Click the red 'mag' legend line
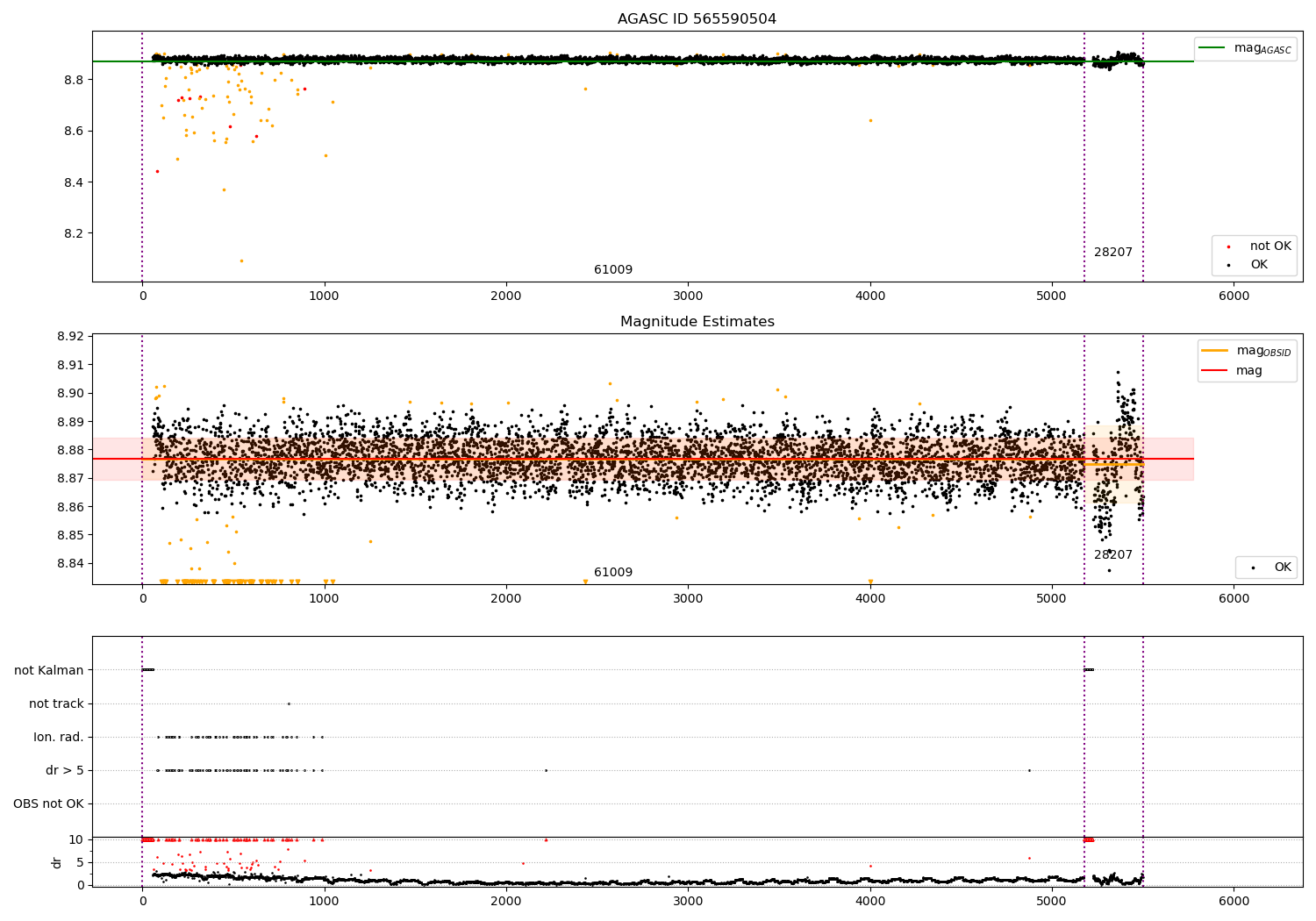The height and width of the screenshot is (921, 1316). tap(1214, 370)
